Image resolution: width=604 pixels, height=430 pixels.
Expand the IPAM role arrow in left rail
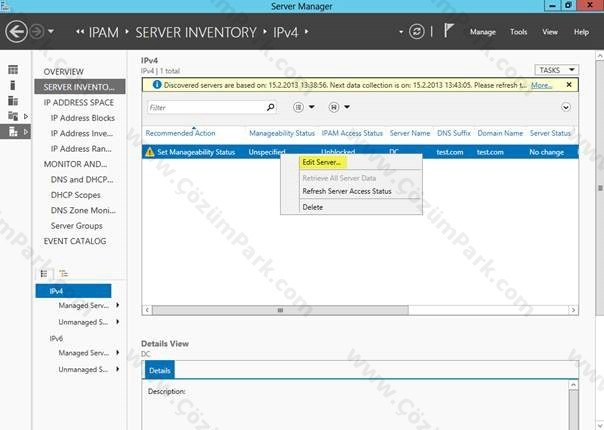26,132
